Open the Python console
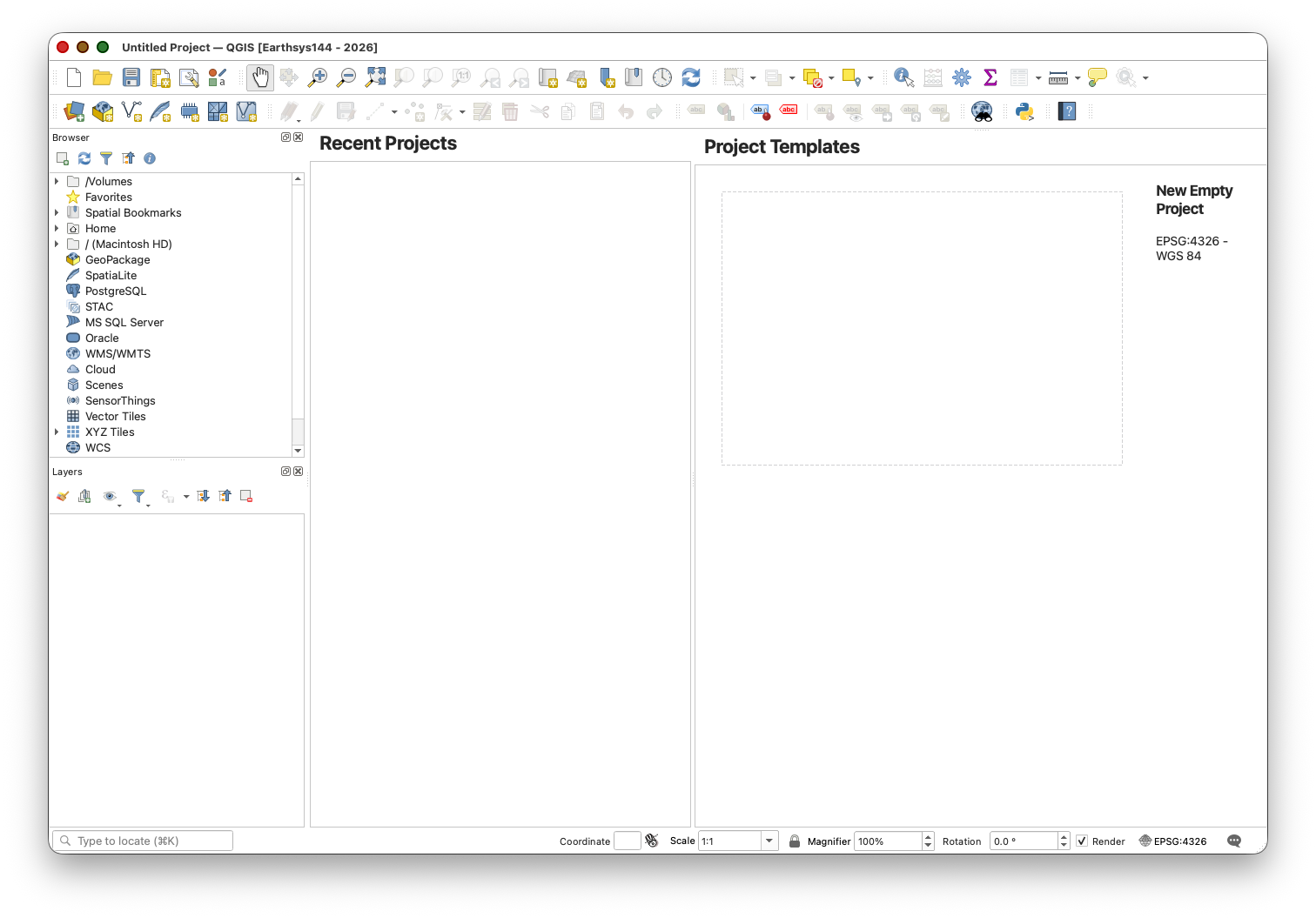Image resolution: width=1316 pixels, height=918 pixels. point(1024,111)
